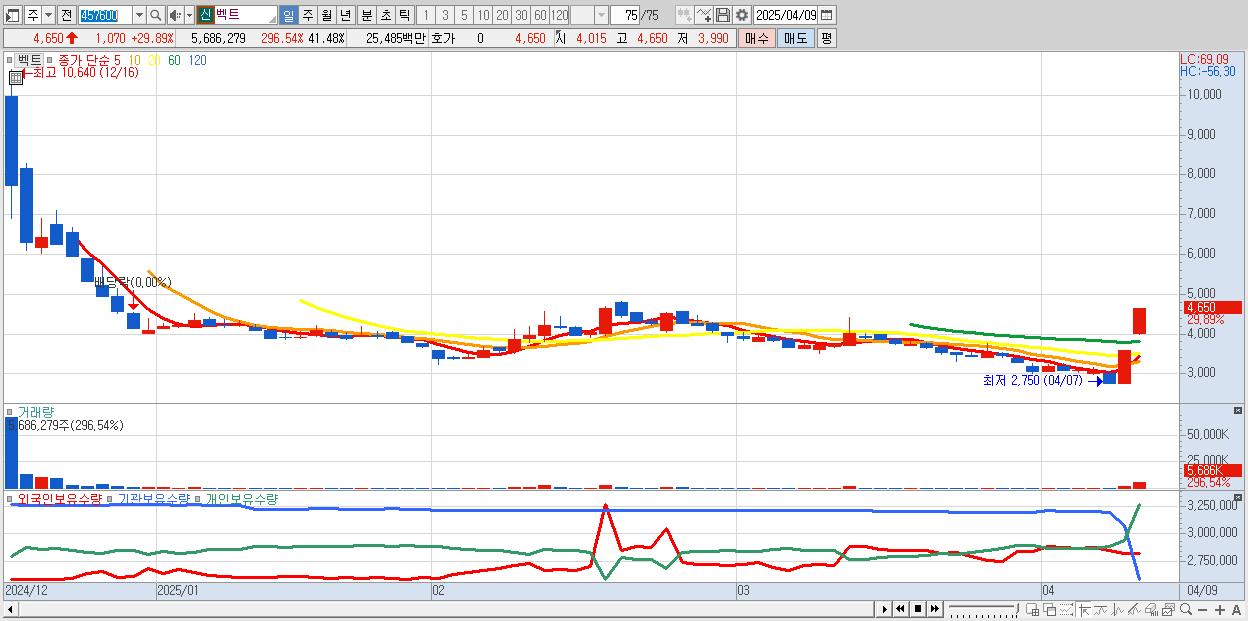This screenshot has width=1248, height=621.
Task: Expand the dropdown next to the speaker icon
Action: [x=189, y=15]
